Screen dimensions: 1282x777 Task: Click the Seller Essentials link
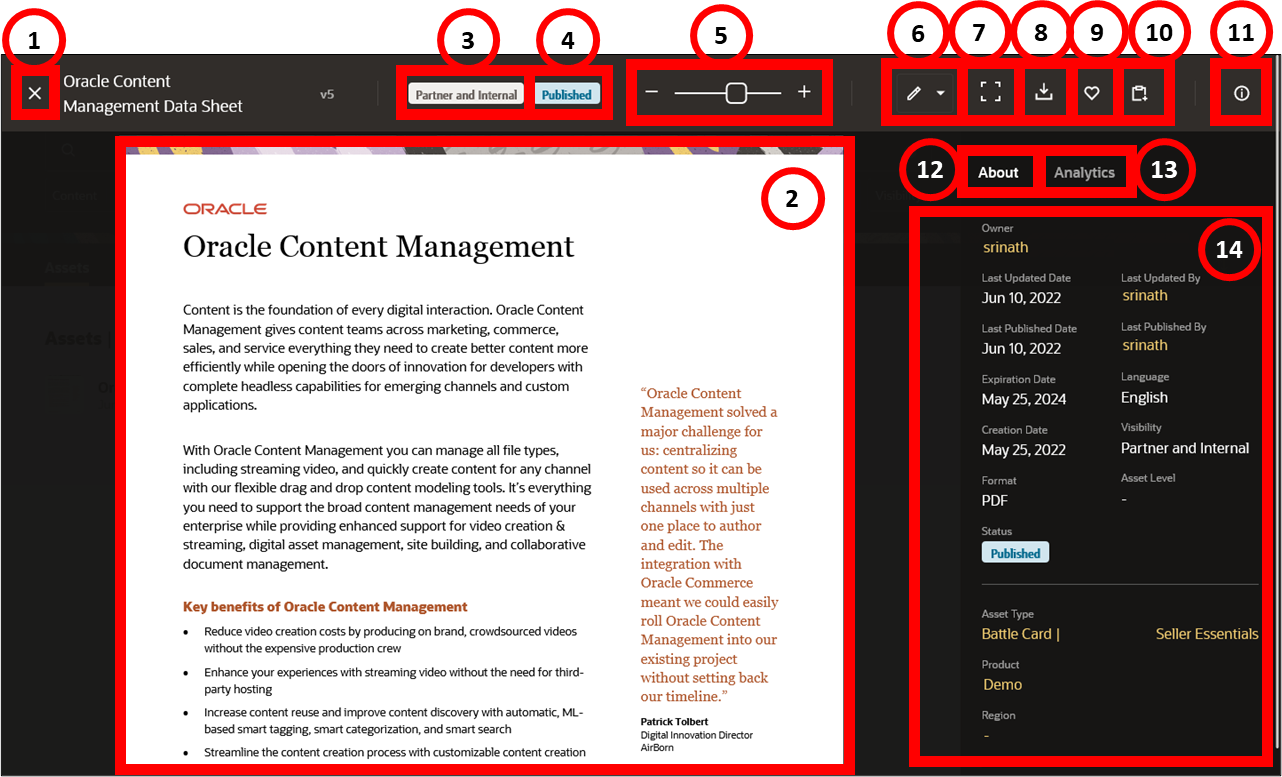(1207, 634)
